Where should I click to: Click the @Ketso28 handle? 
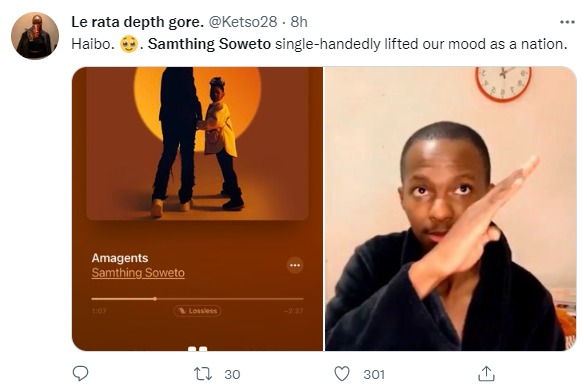pos(243,22)
